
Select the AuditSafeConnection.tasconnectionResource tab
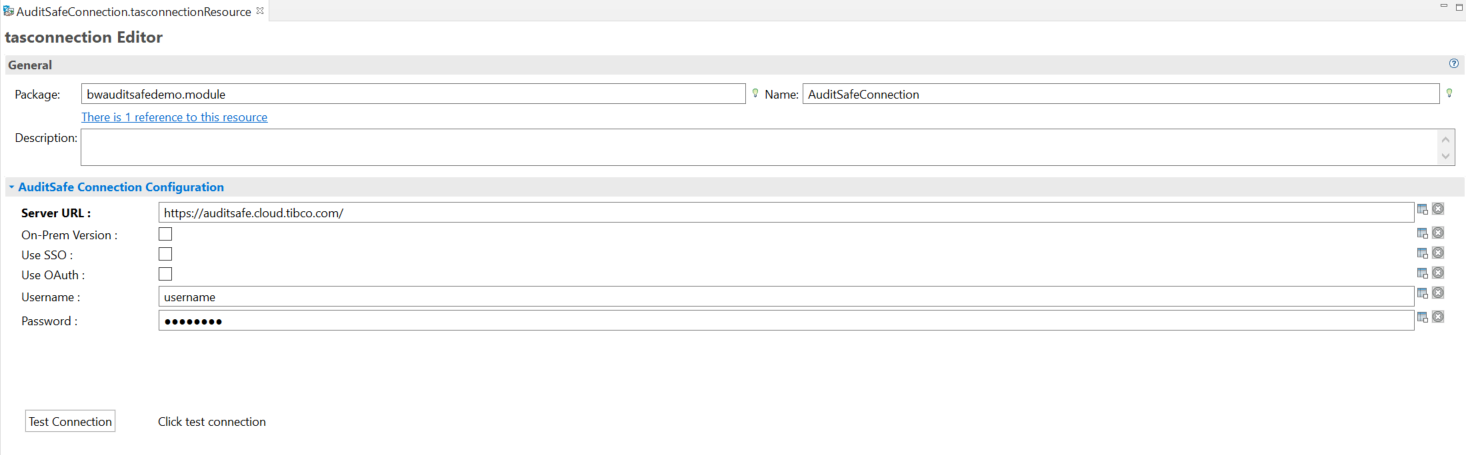[134, 11]
